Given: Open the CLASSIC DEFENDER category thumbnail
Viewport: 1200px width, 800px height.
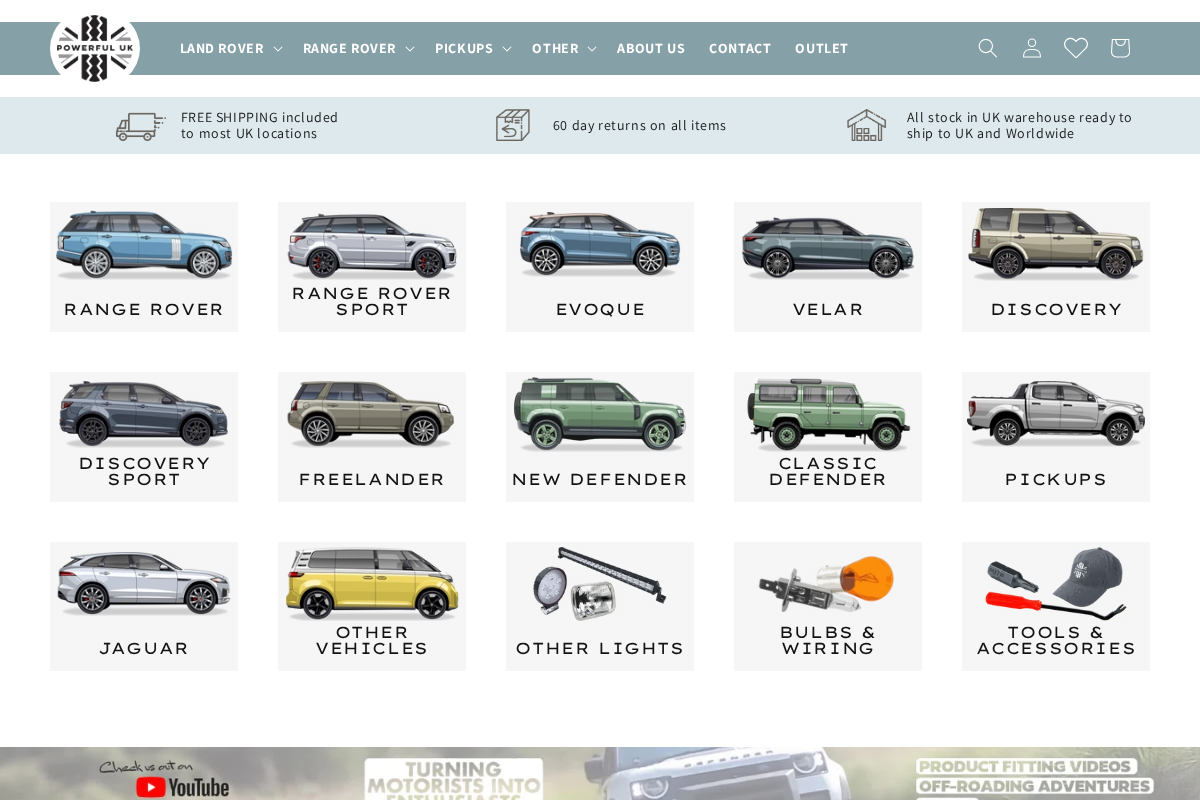Looking at the screenshot, I should (827, 436).
